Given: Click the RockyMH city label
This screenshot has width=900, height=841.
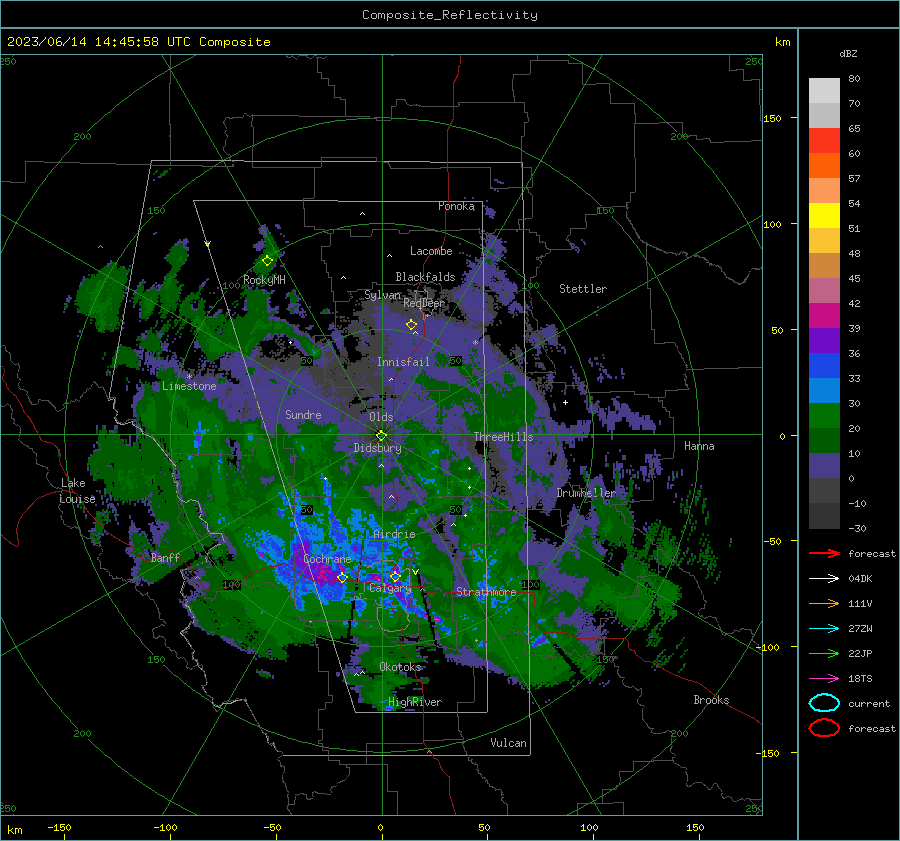Looking at the screenshot, I should pos(264,280).
